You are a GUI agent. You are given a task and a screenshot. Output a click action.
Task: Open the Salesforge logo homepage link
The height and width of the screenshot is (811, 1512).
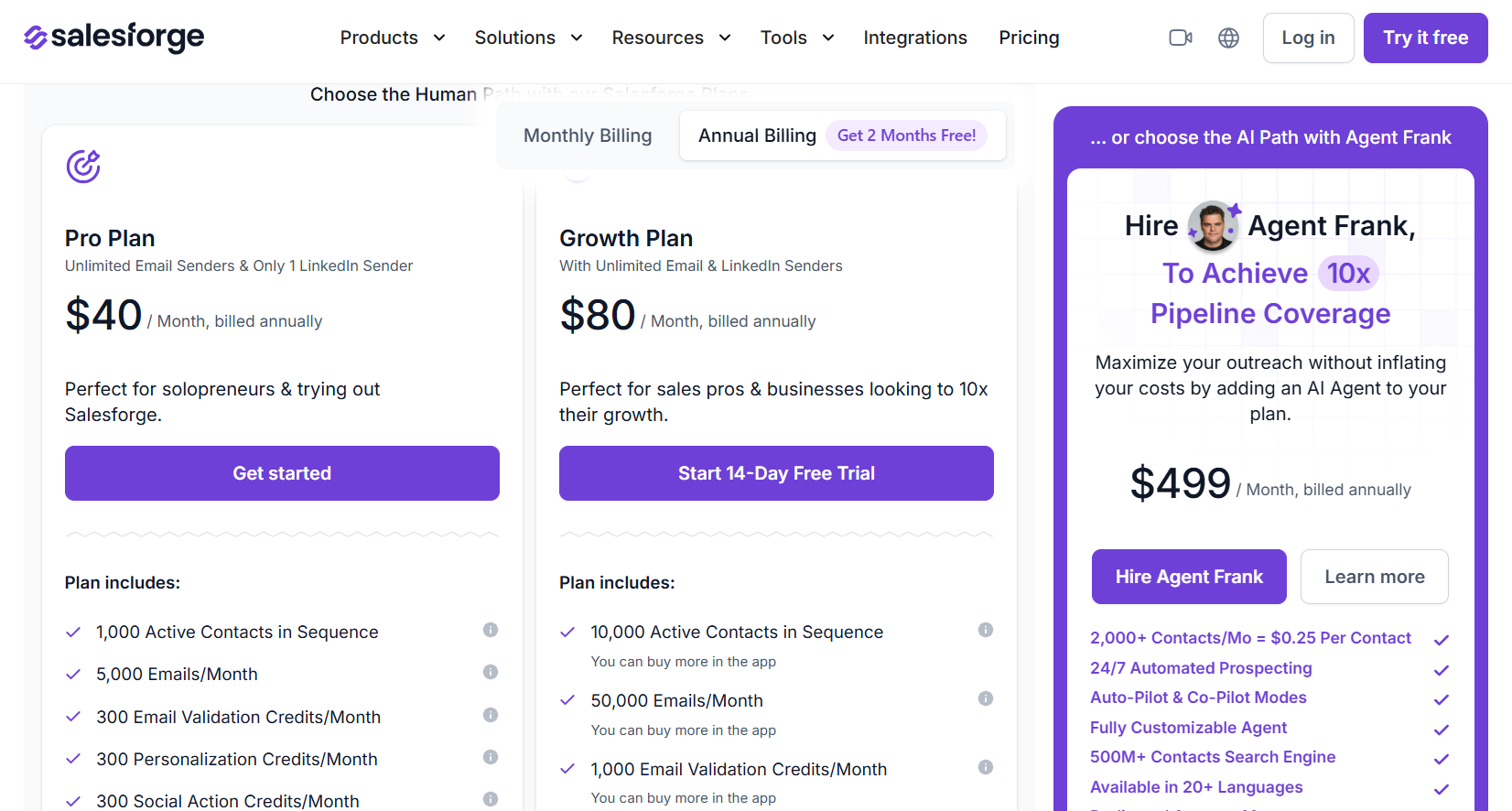coord(113,38)
